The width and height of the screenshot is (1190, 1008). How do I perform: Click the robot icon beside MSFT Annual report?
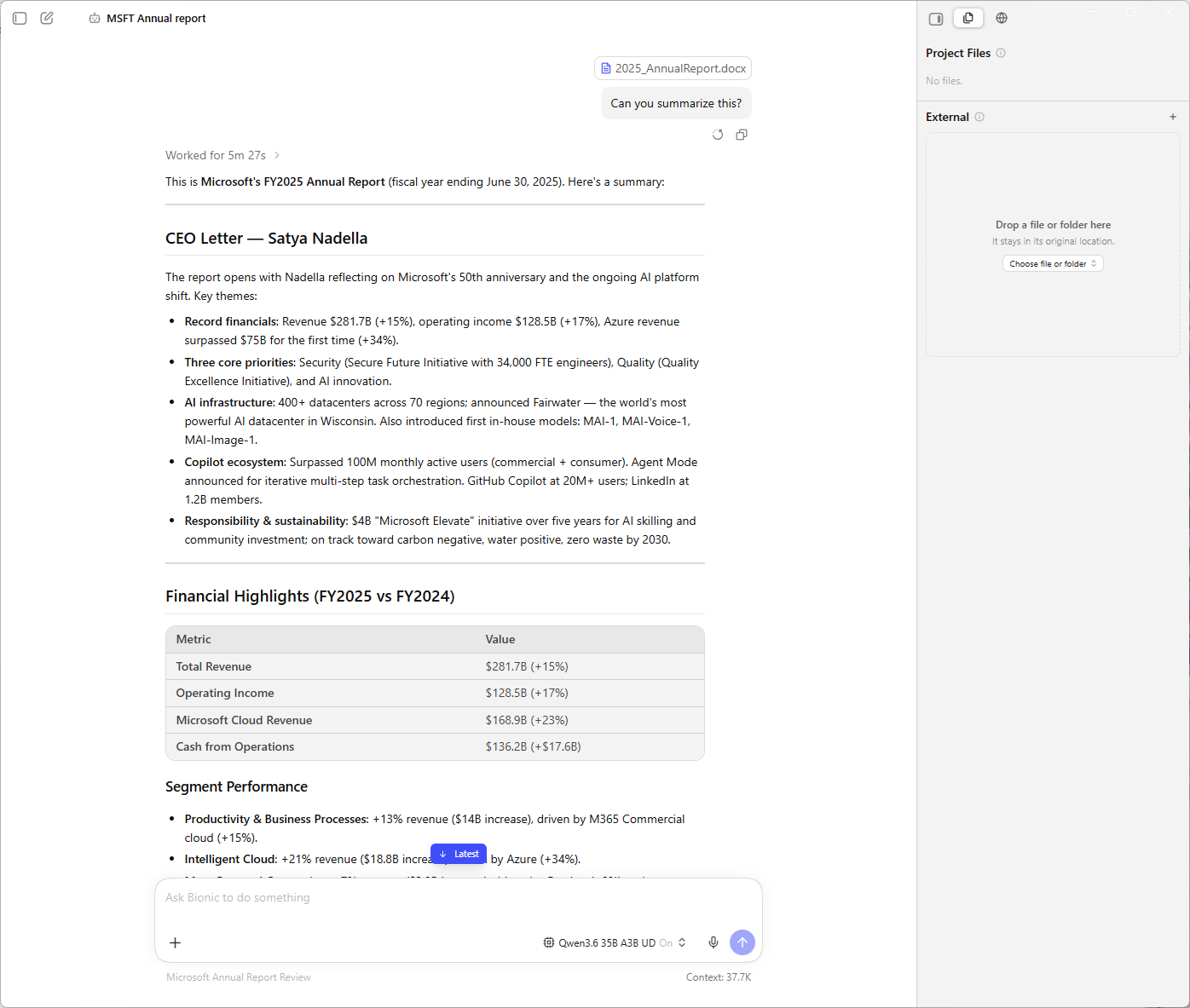(95, 18)
